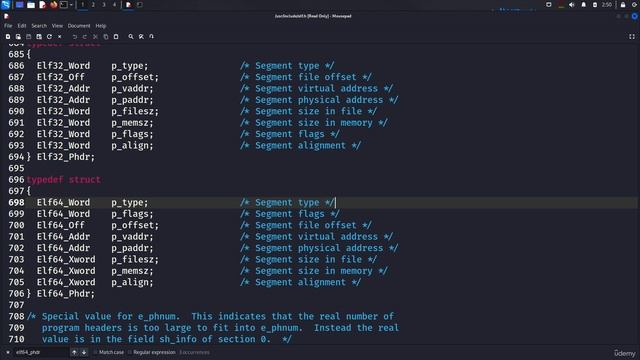This screenshot has width=640, height=360.
Task: Click the Find and Replace toolbar icon
Action: pos(141,37)
